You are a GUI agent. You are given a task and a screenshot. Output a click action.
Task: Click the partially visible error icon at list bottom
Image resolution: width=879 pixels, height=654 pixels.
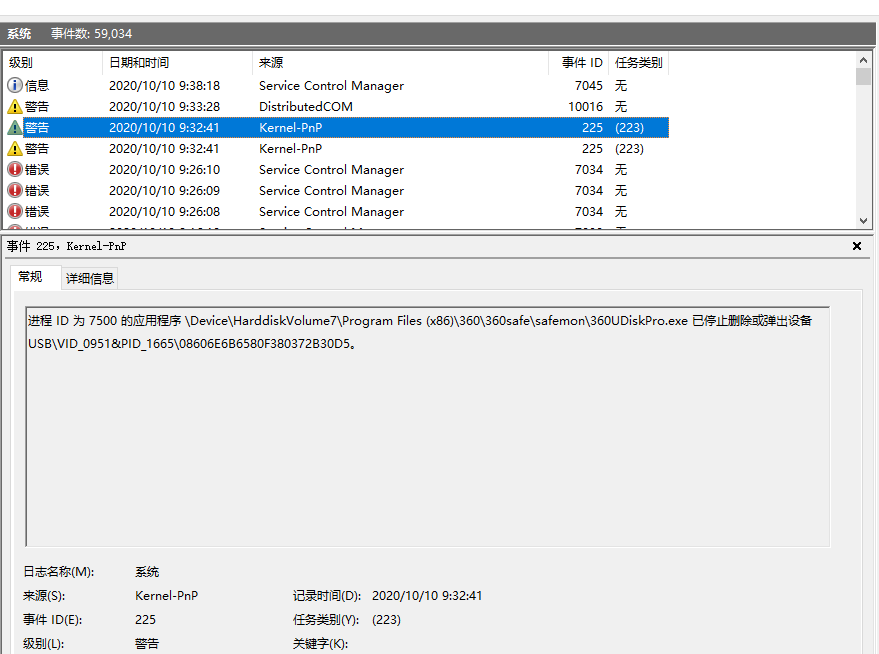click(x=15, y=229)
